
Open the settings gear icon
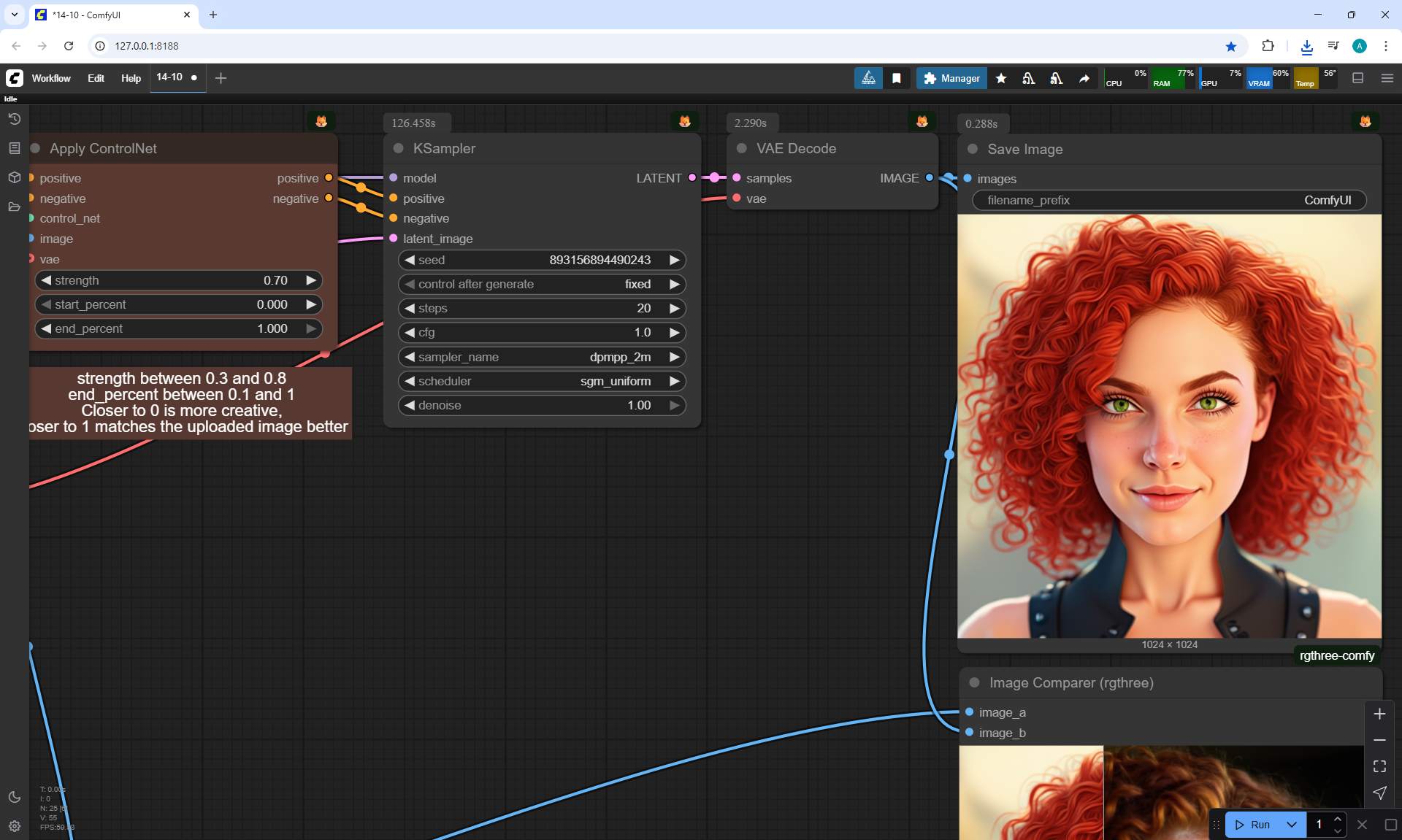tap(14, 826)
